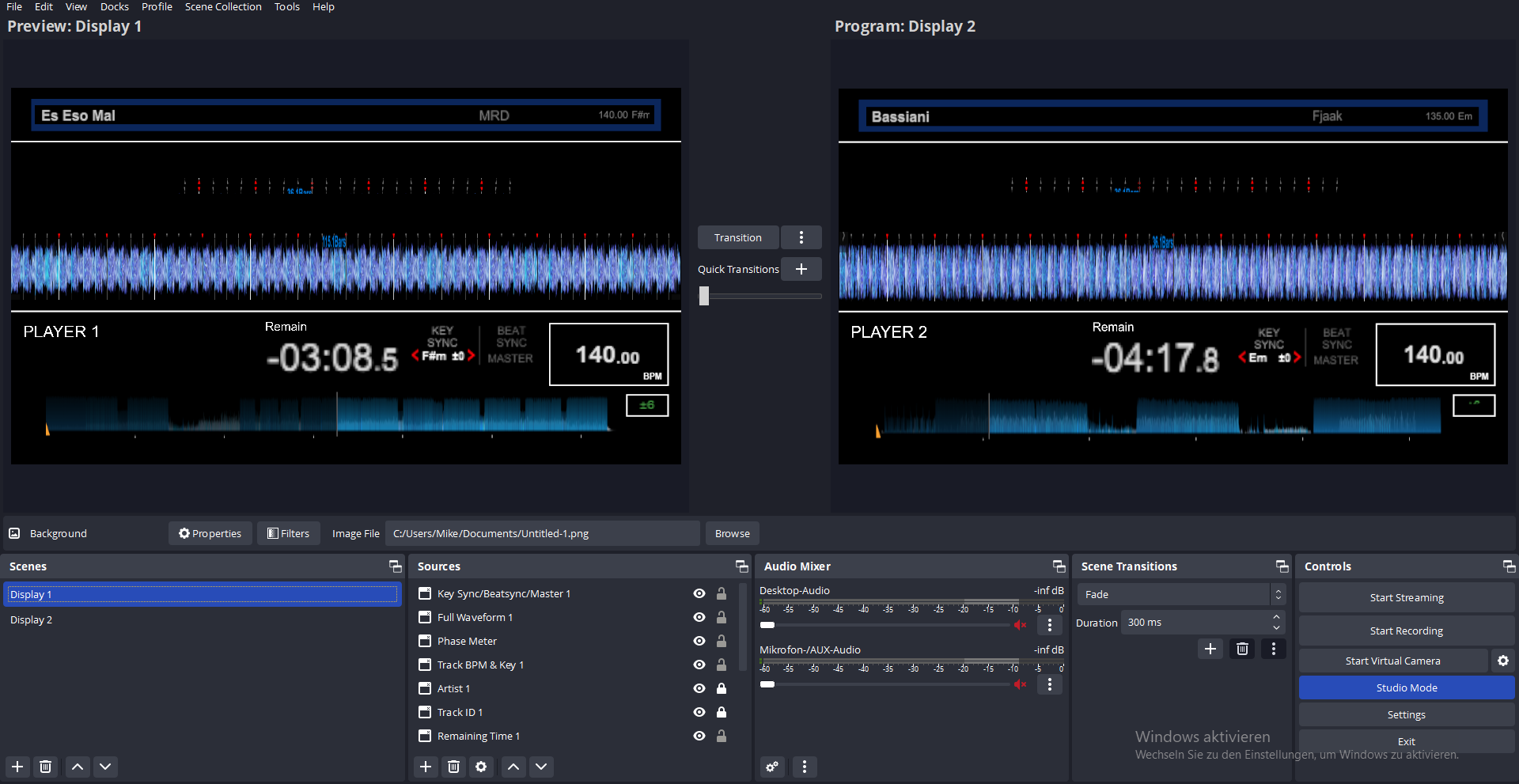
Task: Select the Display 2 scene
Action: pos(202,619)
